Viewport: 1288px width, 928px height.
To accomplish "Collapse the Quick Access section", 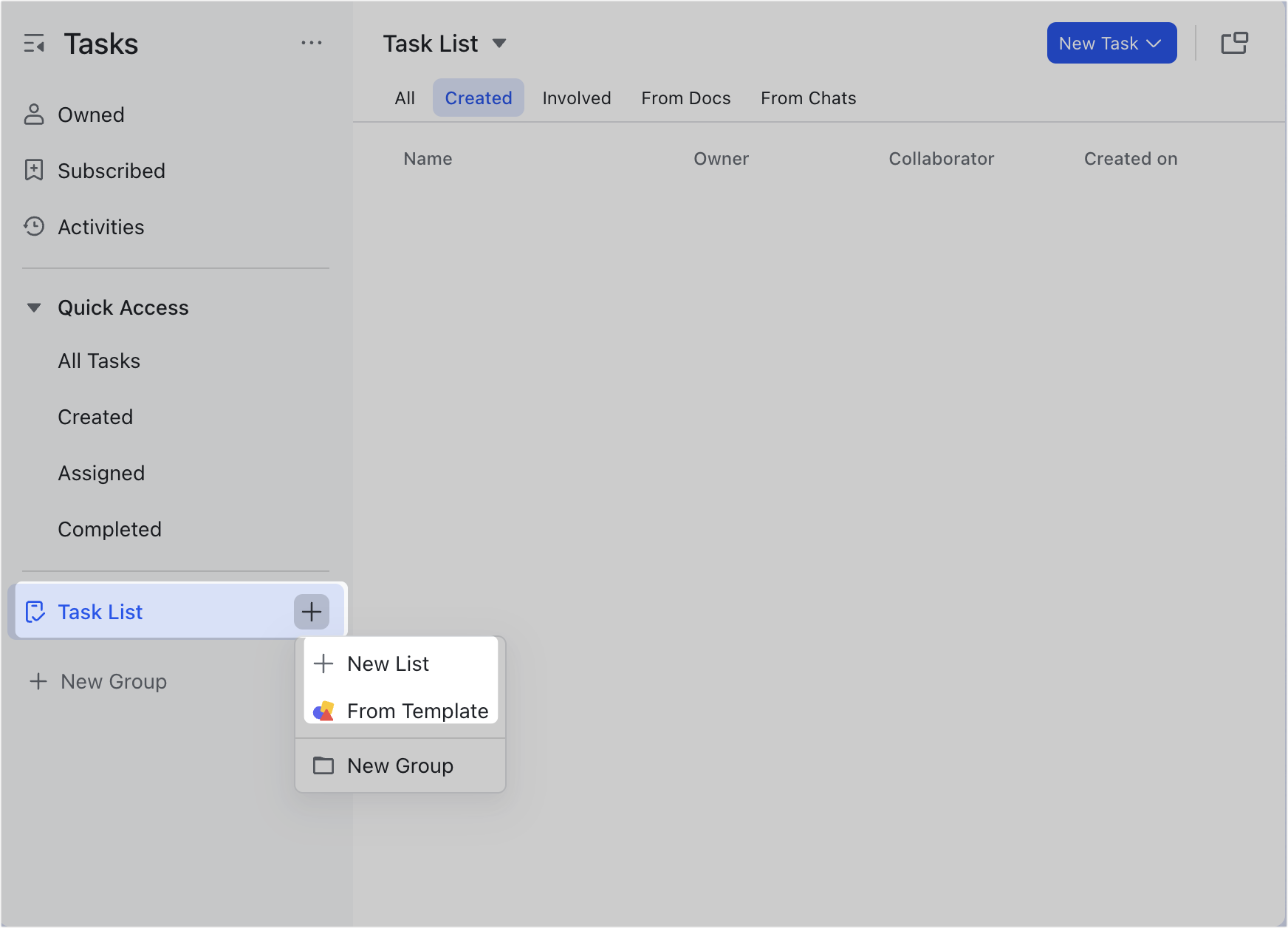I will pyautogui.click(x=34, y=307).
